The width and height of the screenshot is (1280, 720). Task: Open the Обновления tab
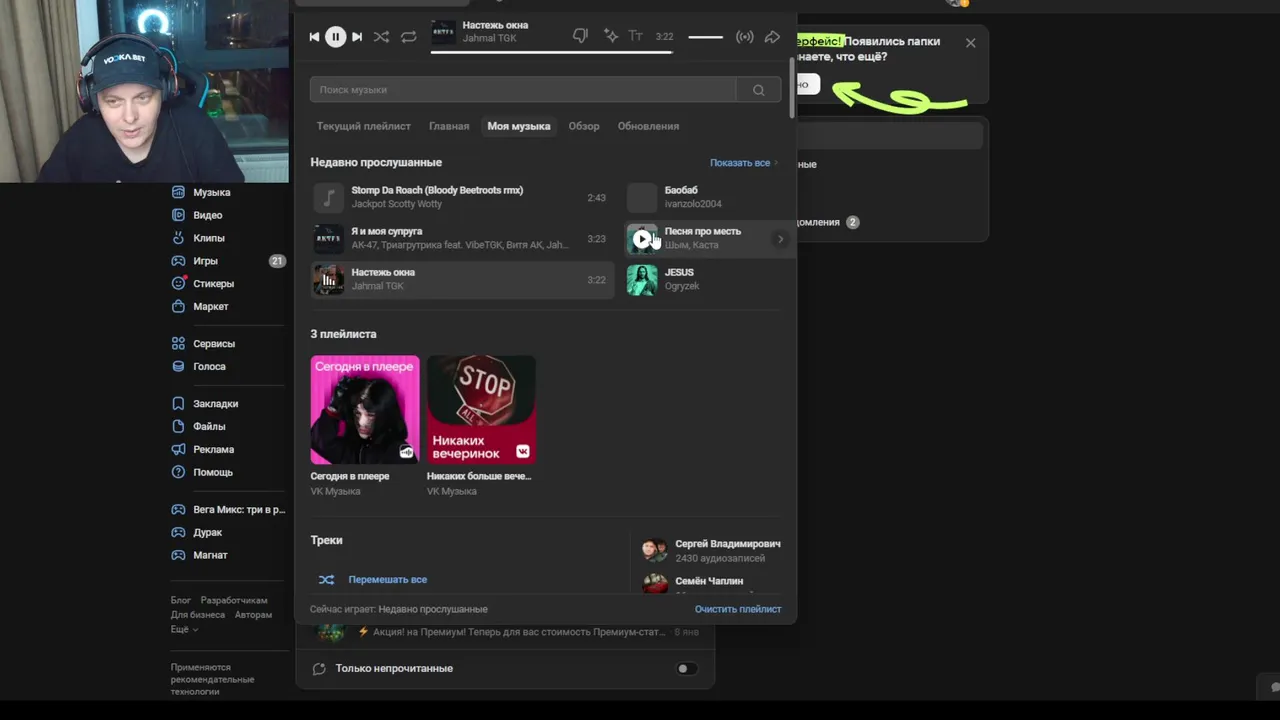(648, 126)
